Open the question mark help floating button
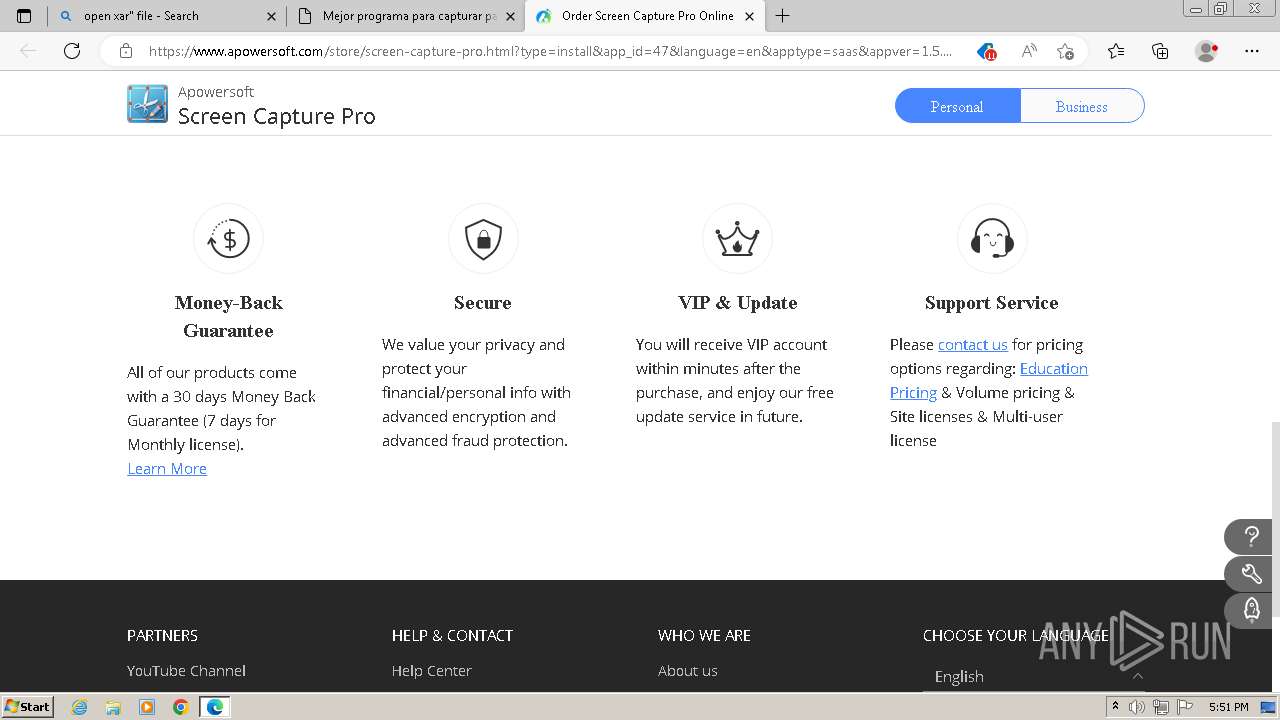Screen dimensions: 1280x720 1251,537
